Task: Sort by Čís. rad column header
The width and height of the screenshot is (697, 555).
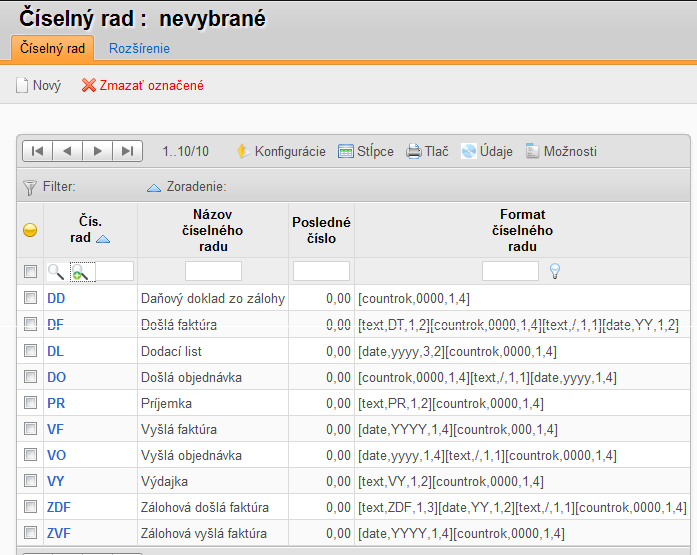Action: coord(90,229)
